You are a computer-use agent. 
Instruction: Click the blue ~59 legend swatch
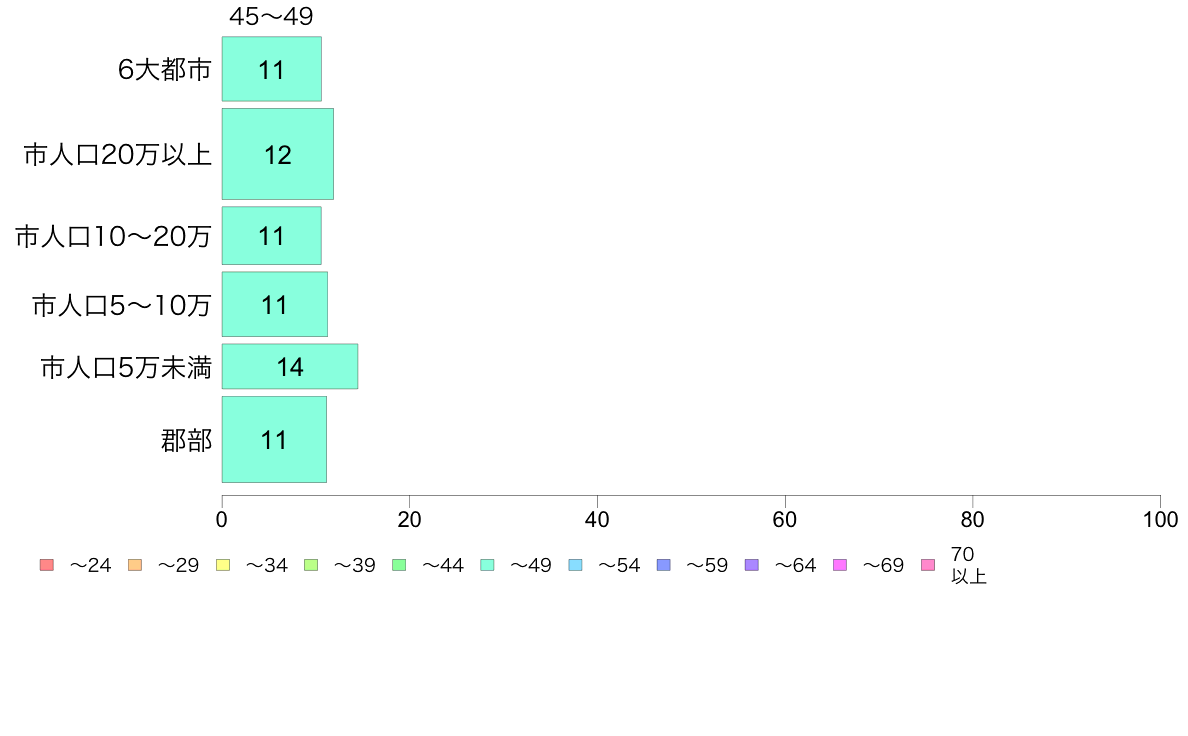point(664,565)
